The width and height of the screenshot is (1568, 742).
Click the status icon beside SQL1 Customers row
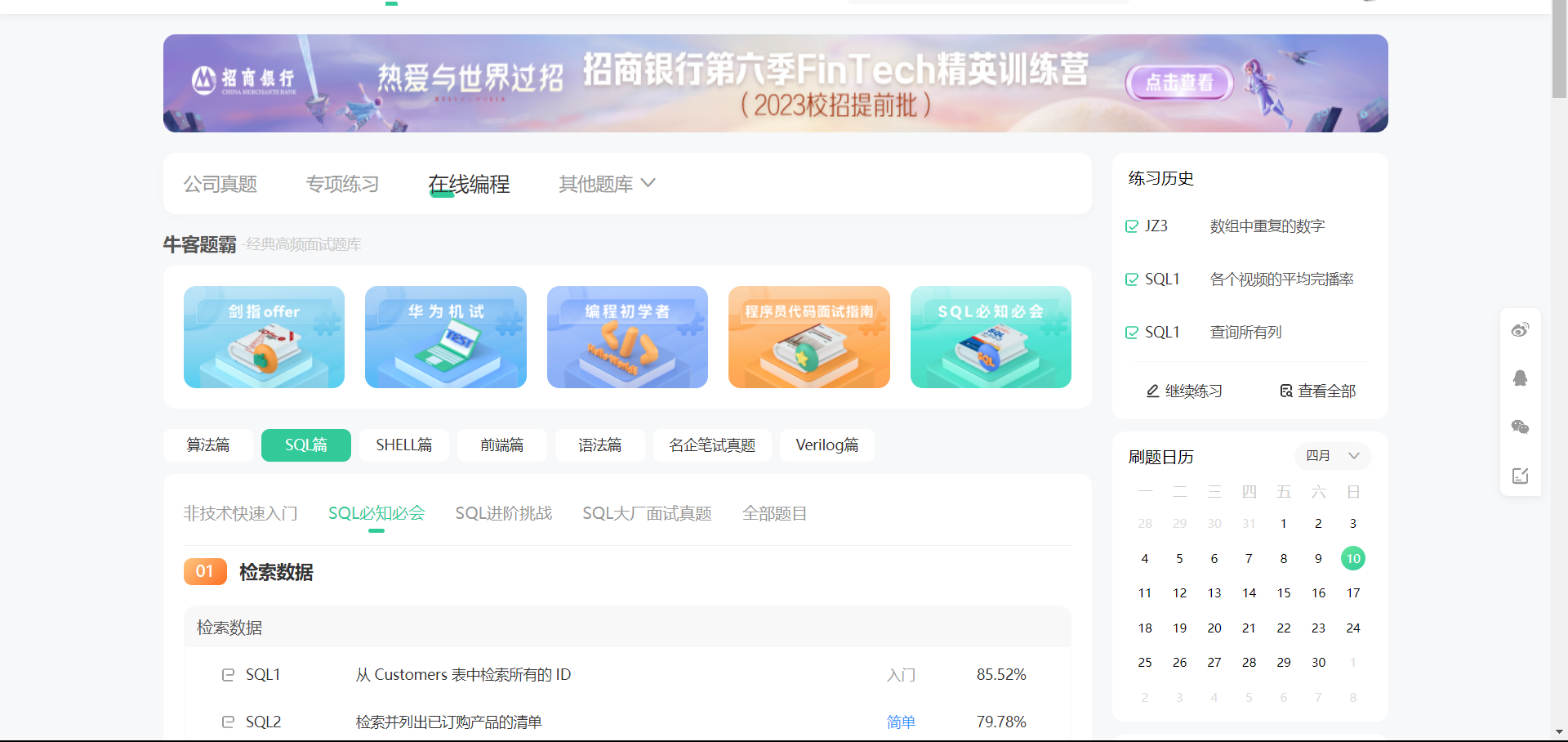(229, 675)
